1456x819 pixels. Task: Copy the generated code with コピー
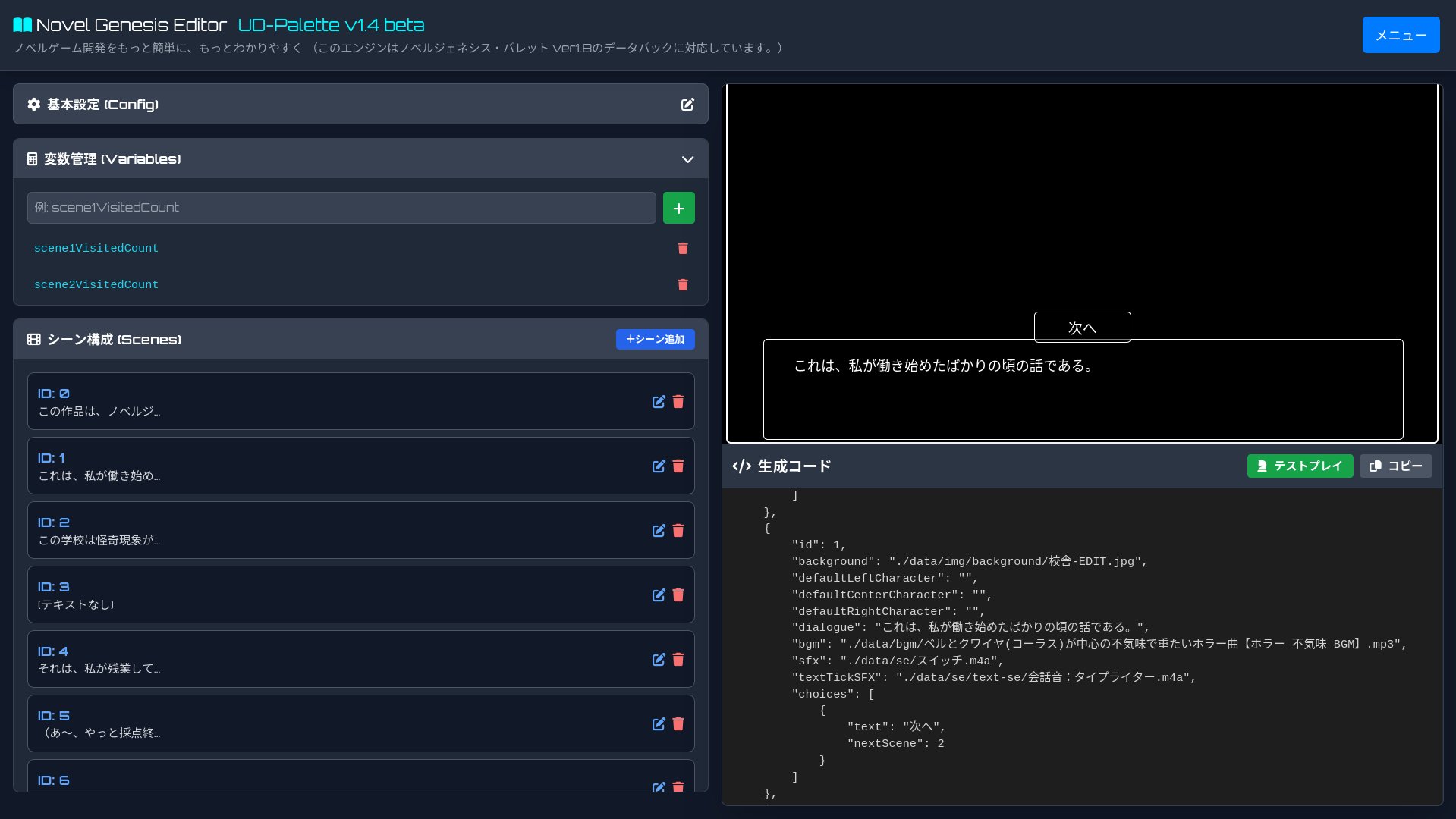pos(1395,466)
